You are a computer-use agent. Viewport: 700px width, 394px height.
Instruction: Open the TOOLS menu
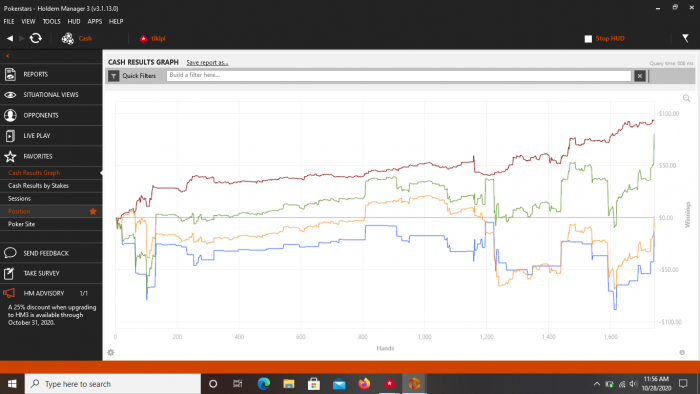[51, 21]
